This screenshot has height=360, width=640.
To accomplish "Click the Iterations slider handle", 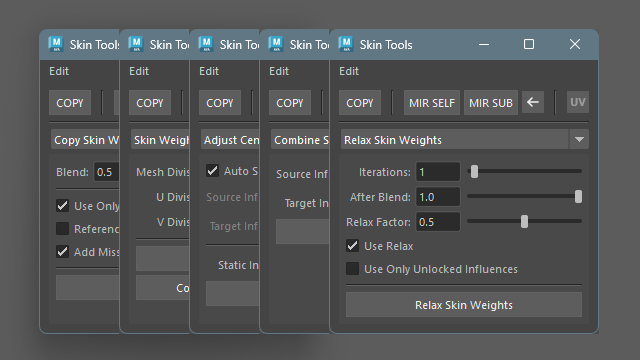I will click(474, 171).
